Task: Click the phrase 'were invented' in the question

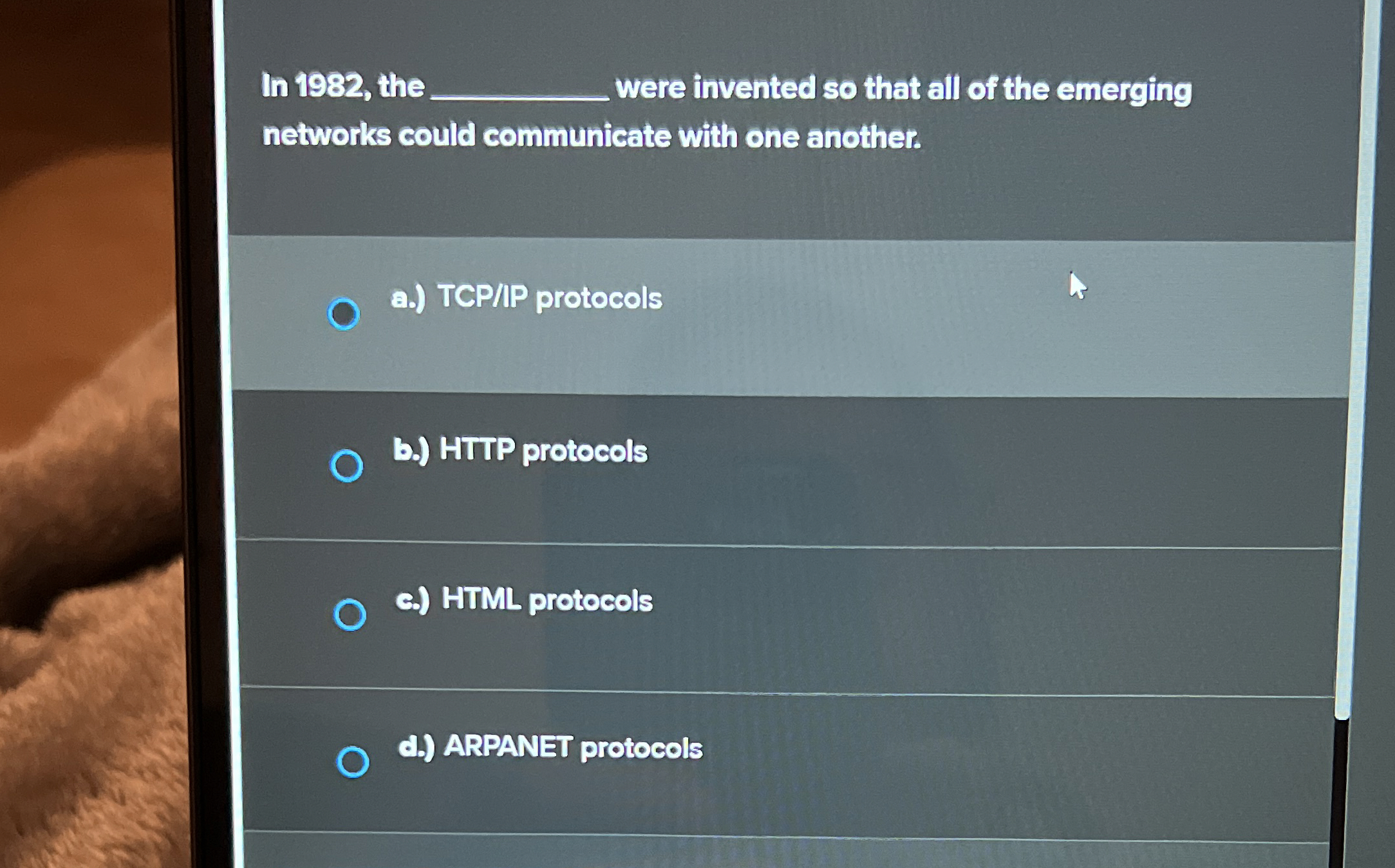Action: (x=716, y=87)
